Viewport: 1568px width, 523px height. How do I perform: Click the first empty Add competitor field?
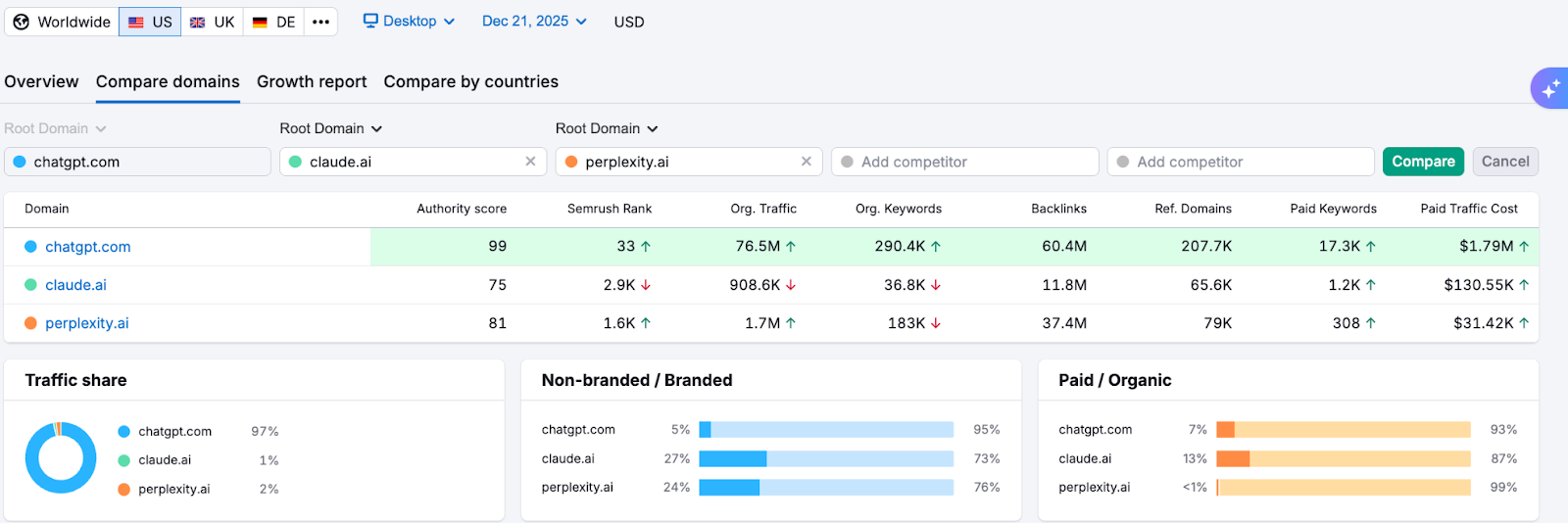965,162
